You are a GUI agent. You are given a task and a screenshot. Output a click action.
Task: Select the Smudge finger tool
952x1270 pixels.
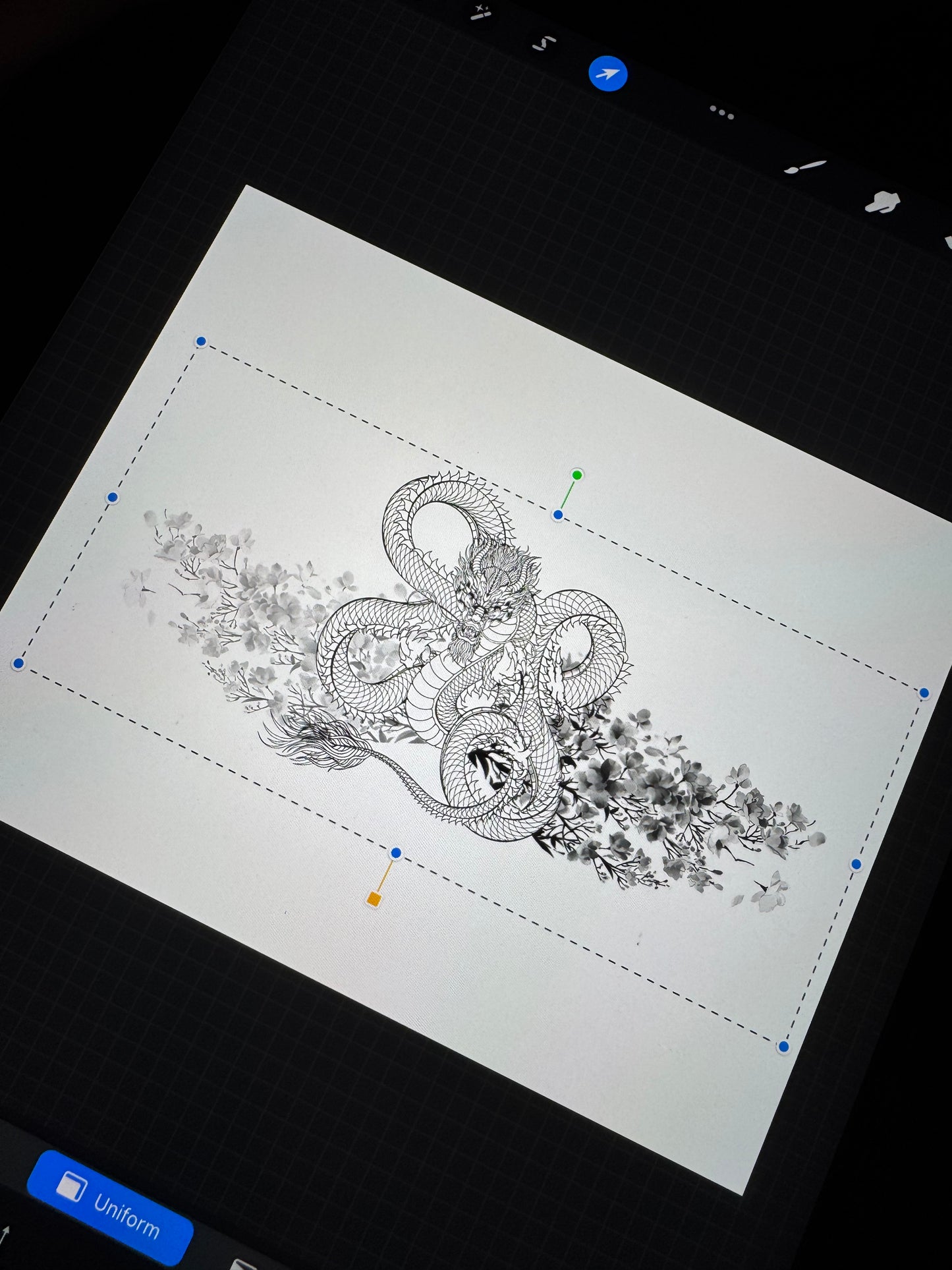[x=882, y=202]
